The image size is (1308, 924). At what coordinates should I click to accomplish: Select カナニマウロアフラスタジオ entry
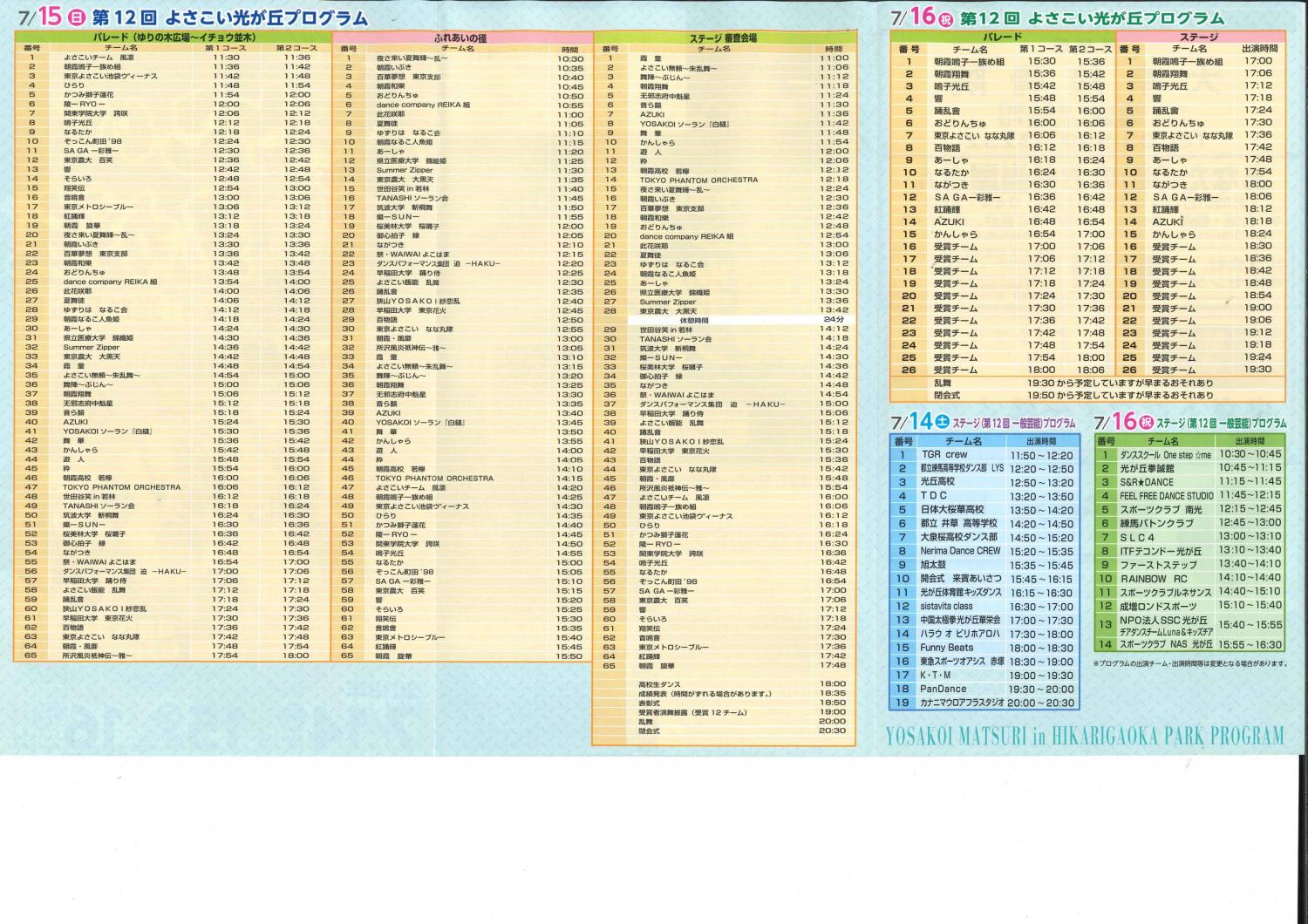coord(963,703)
